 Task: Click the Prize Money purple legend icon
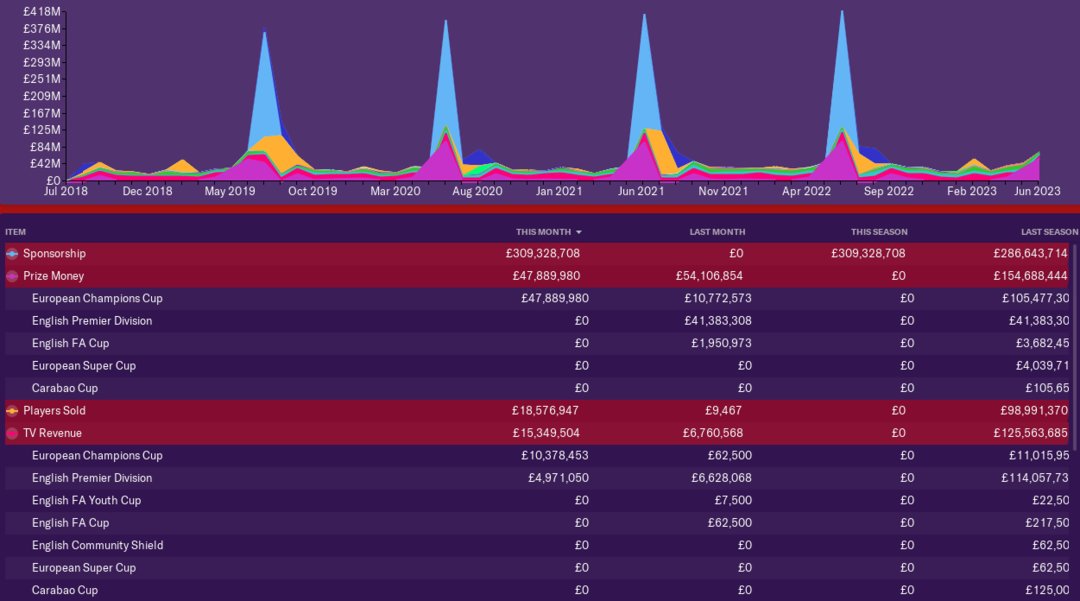click(12, 276)
